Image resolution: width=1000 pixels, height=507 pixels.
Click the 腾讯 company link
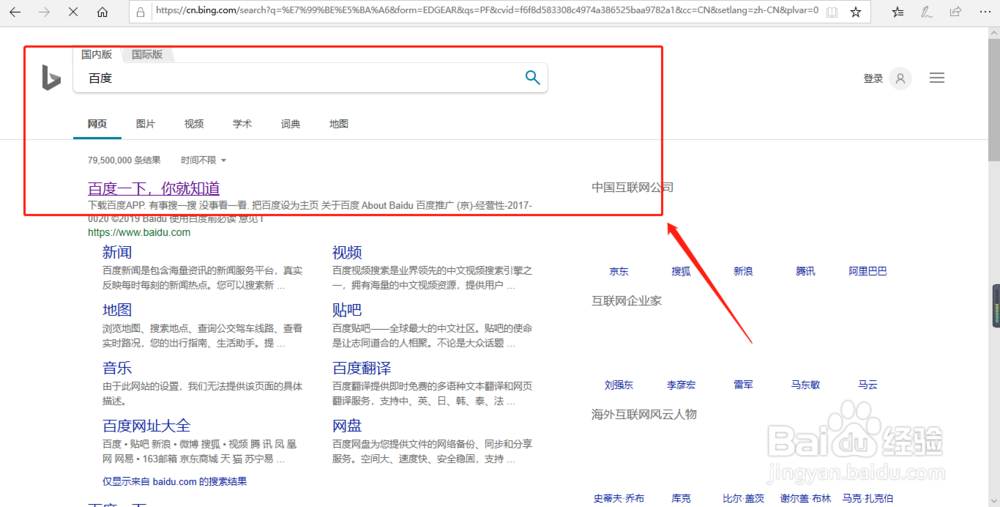click(x=805, y=271)
